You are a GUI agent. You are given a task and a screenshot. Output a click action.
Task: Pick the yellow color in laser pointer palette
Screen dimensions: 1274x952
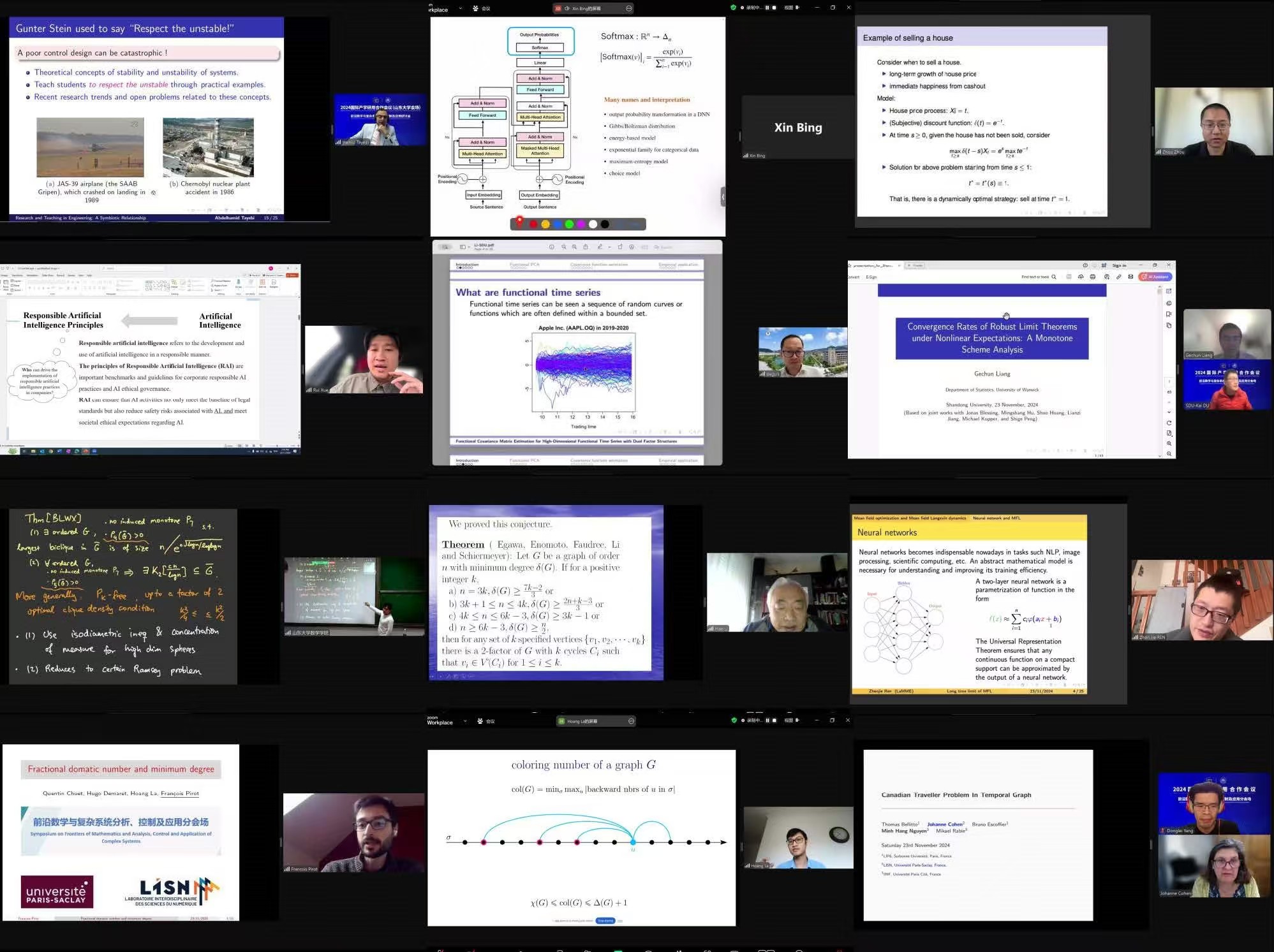coord(545,224)
